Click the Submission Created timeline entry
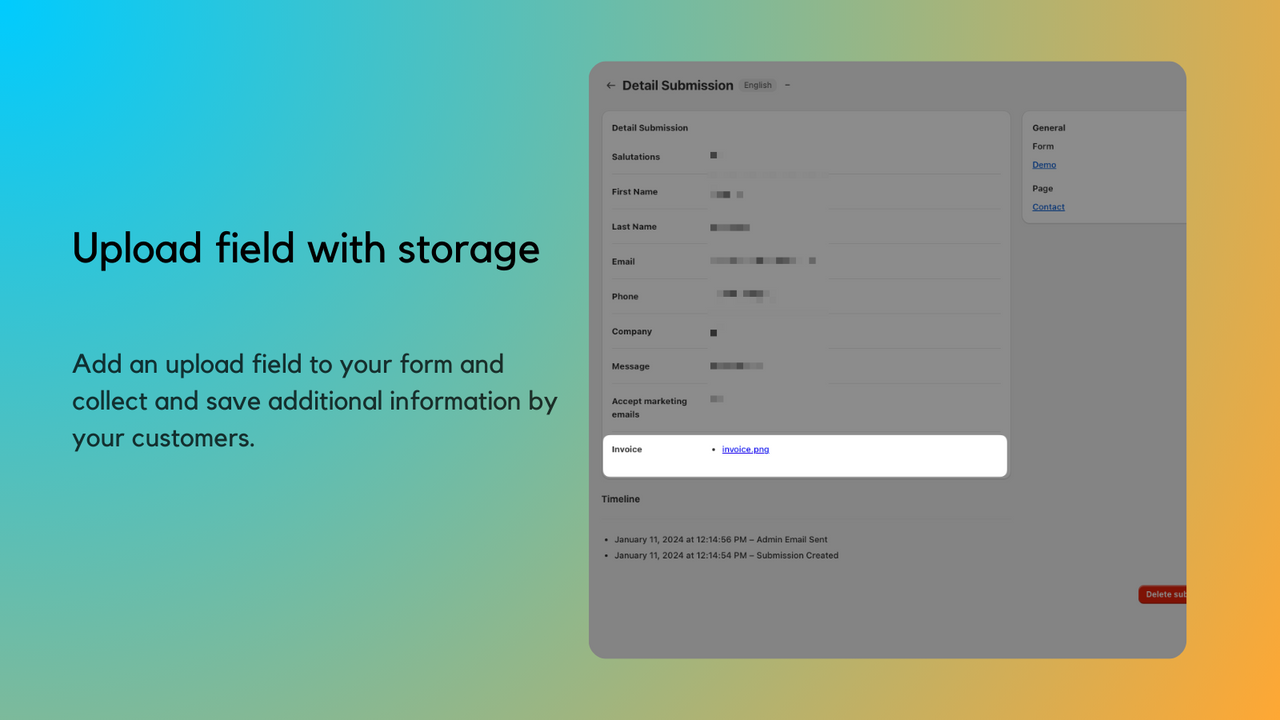The width and height of the screenshot is (1280, 720). coord(726,556)
